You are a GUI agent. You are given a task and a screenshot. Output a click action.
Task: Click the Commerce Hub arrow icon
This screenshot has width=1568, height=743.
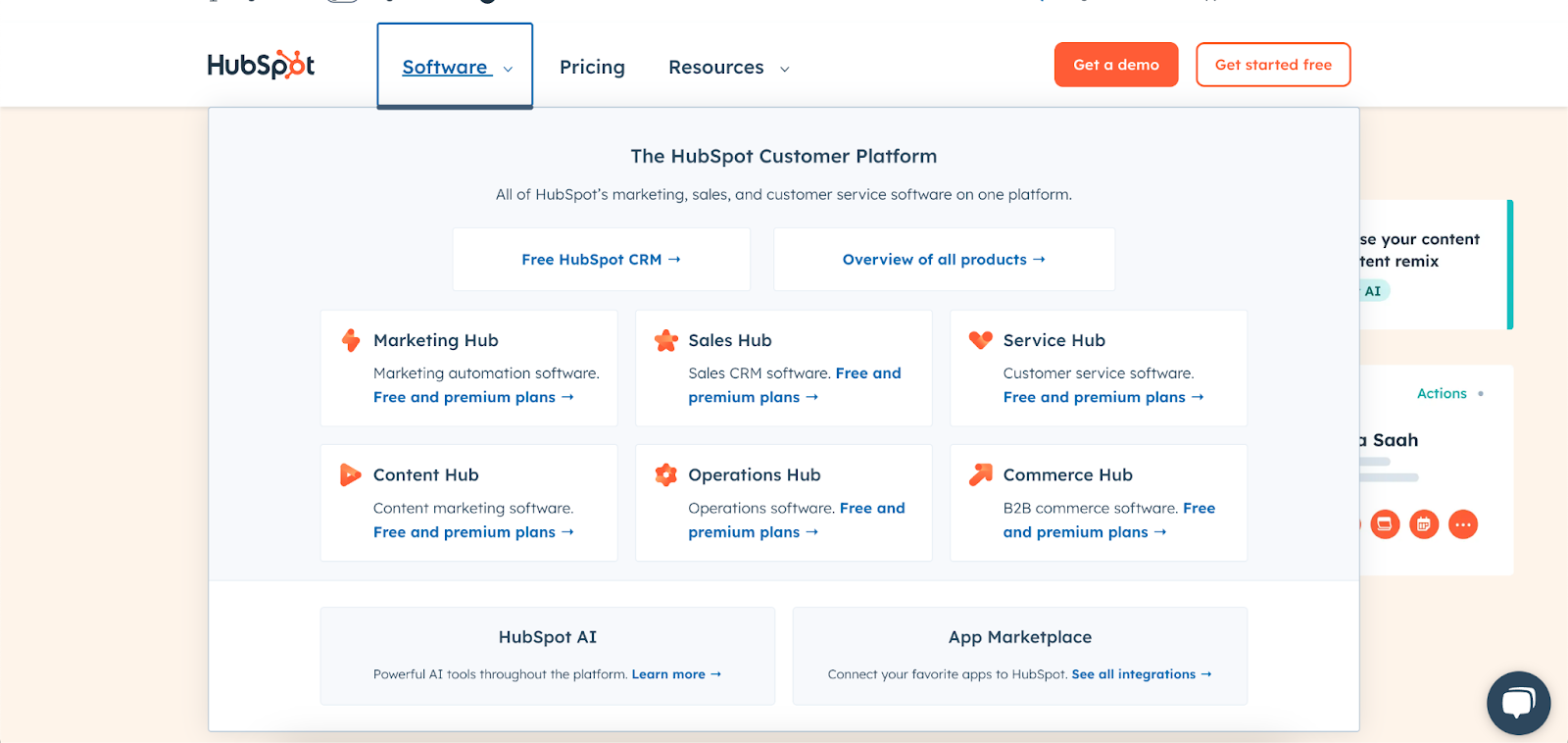(981, 474)
